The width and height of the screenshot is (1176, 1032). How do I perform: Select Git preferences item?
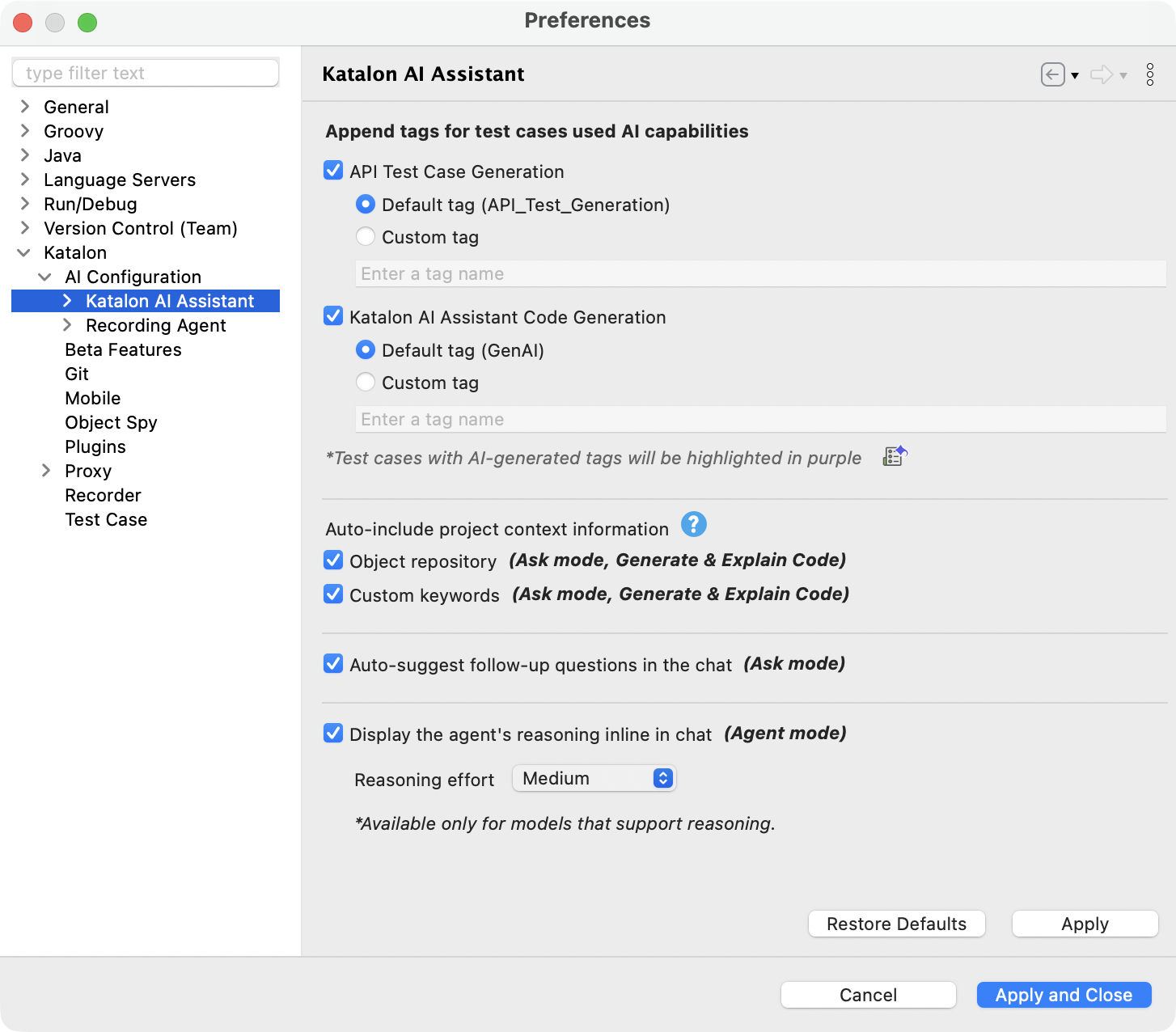(x=77, y=374)
